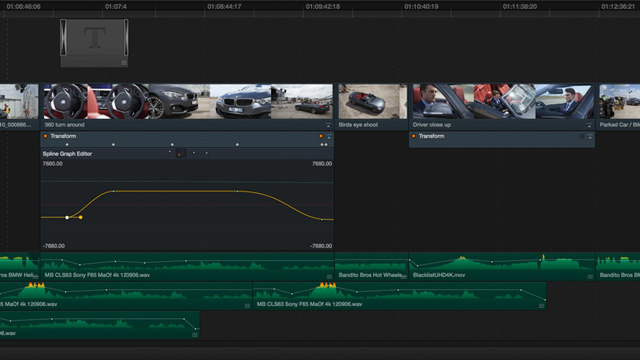This screenshot has width=640, height=360.
Task: Click first spline tool icon beside Spline Graph Editor
Action: (x=170, y=152)
